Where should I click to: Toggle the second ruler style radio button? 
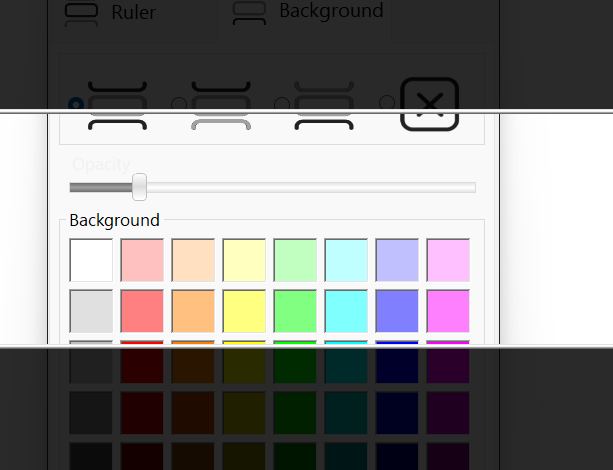(x=179, y=104)
